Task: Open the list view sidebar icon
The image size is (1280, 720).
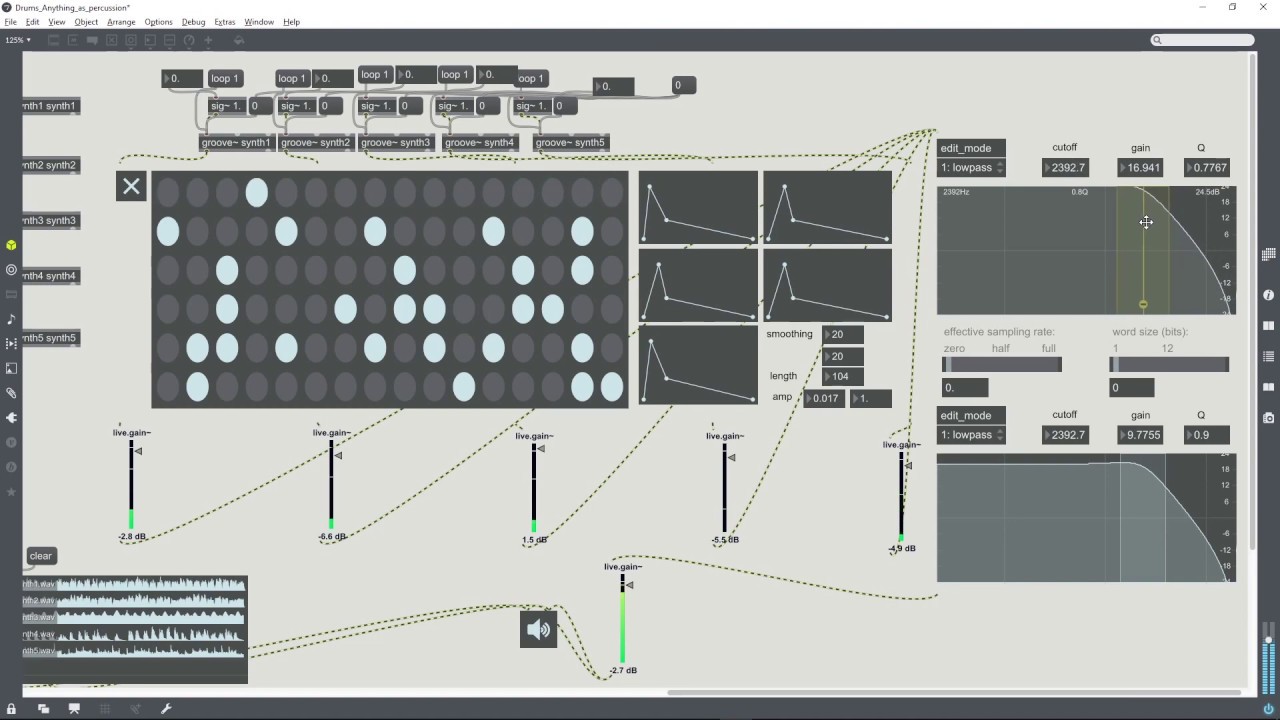Action: tap(1268, 356)
